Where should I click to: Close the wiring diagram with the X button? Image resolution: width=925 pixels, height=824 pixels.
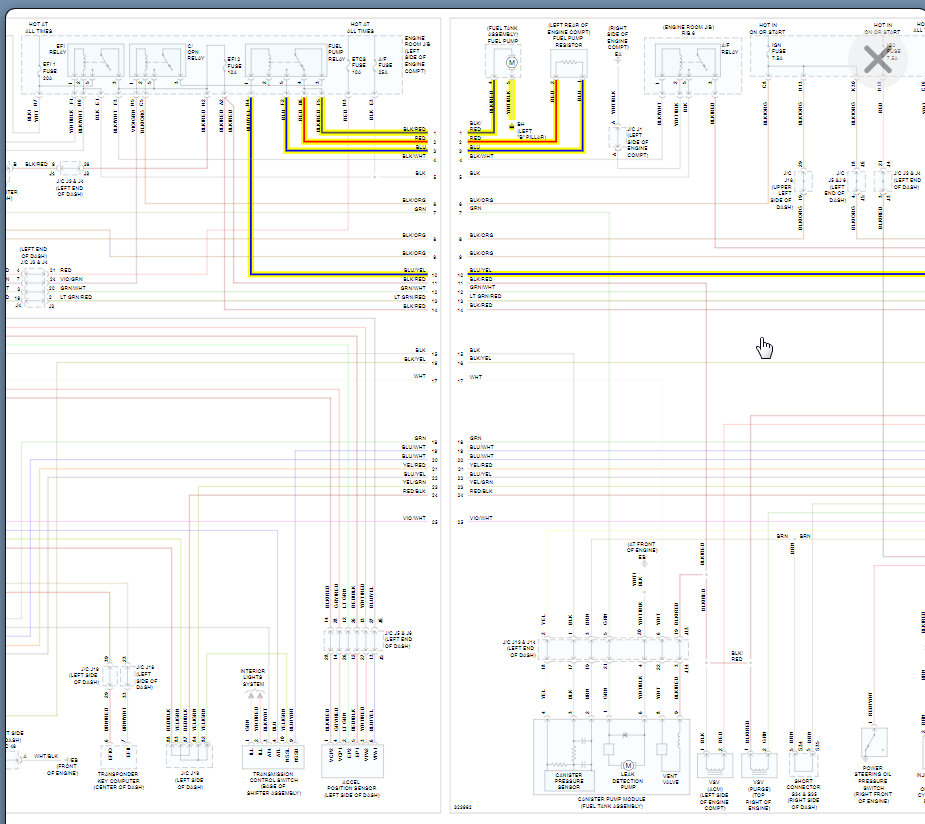877,60
